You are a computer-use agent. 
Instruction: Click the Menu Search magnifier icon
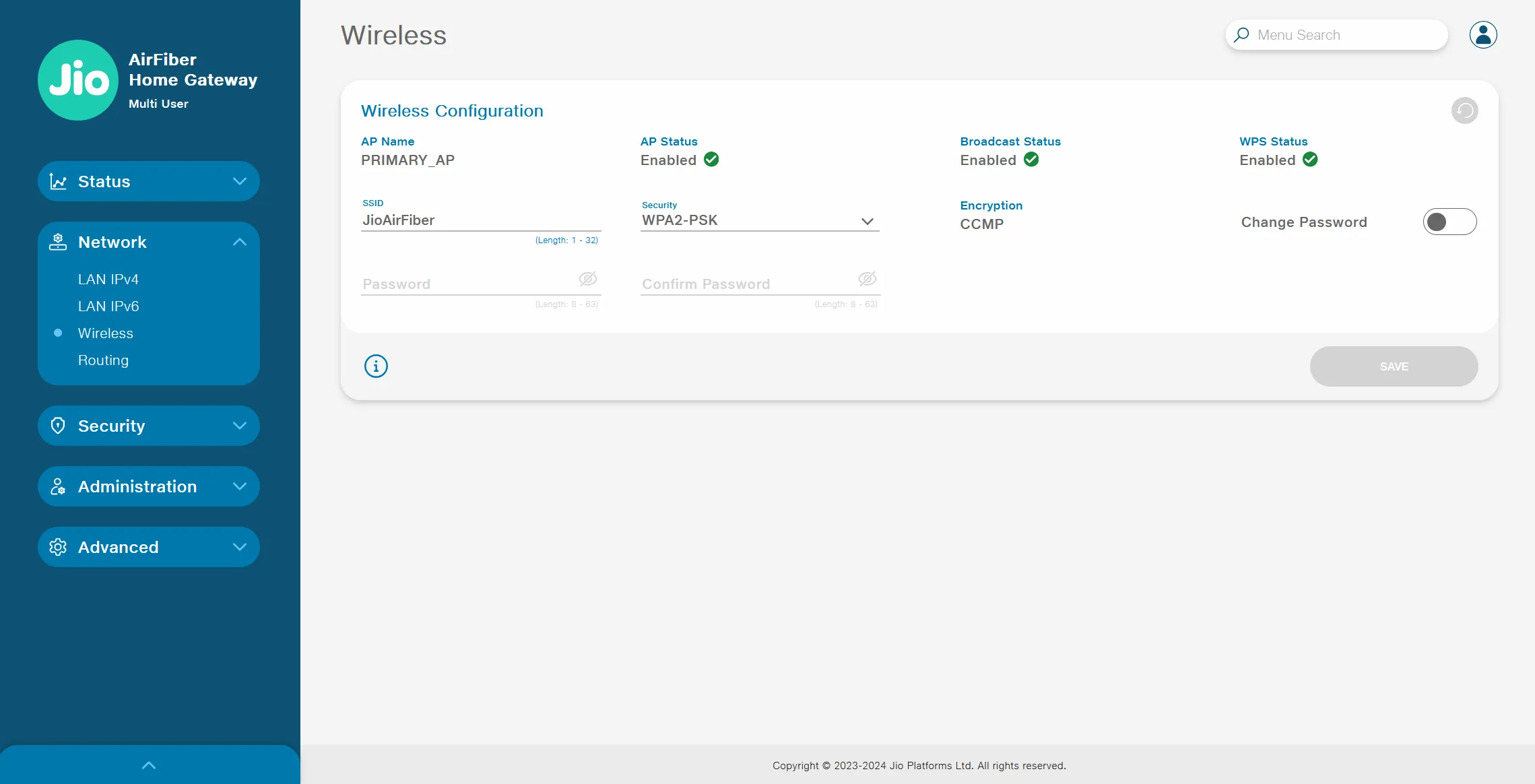1241,35
